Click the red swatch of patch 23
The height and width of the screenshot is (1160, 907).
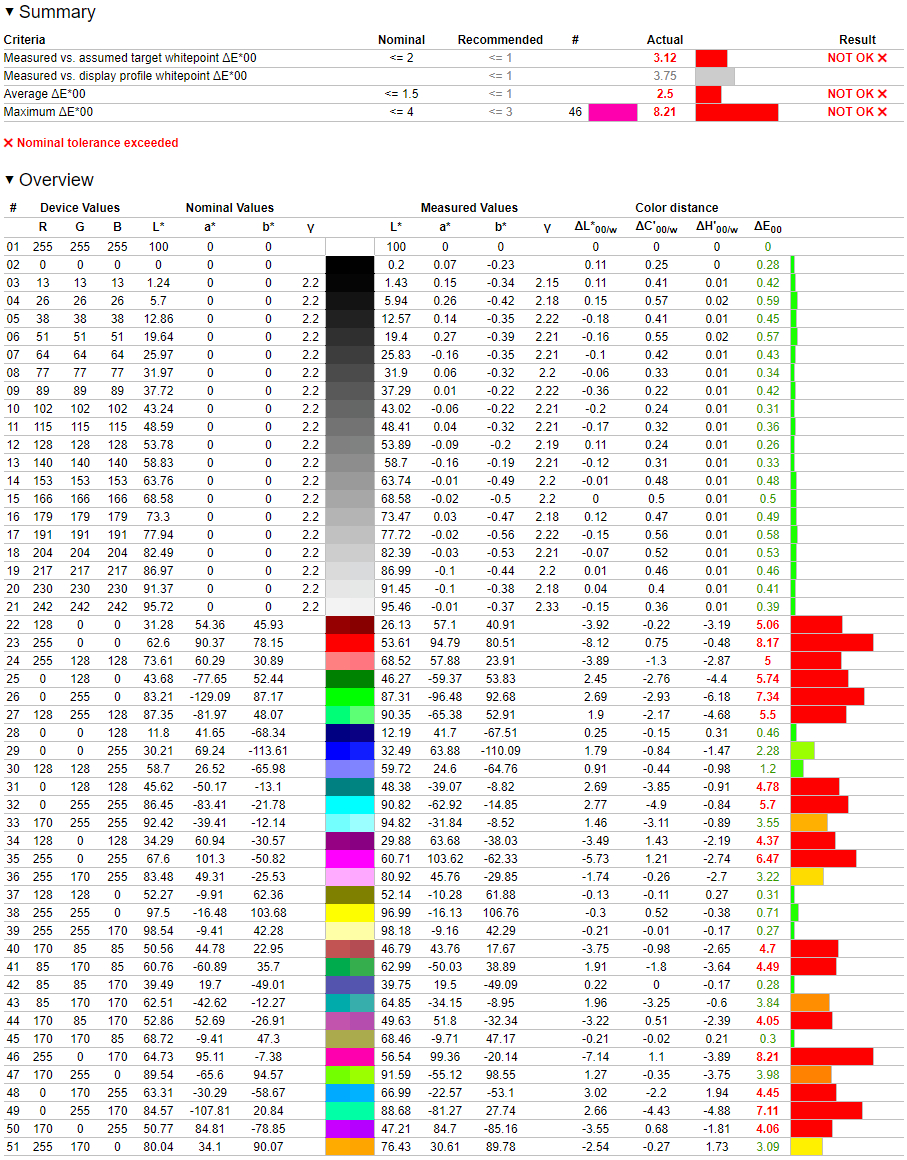pyautogui.click(x=350, y=643)
